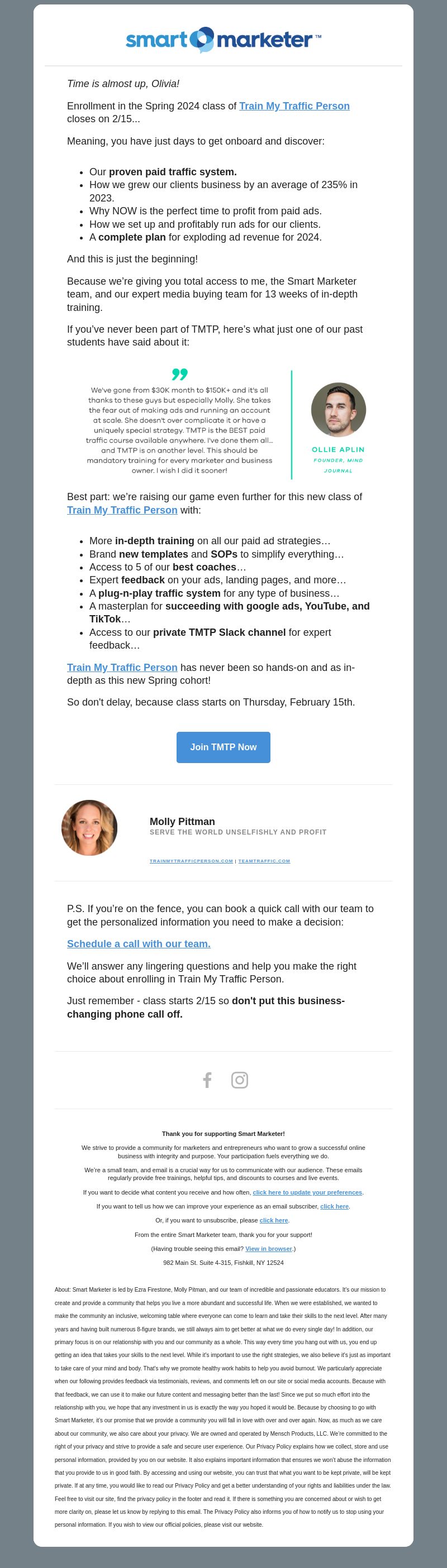Open the Facebook icon link
Viewport: 447px width, 1568px height.
[x=207, y=1080]
